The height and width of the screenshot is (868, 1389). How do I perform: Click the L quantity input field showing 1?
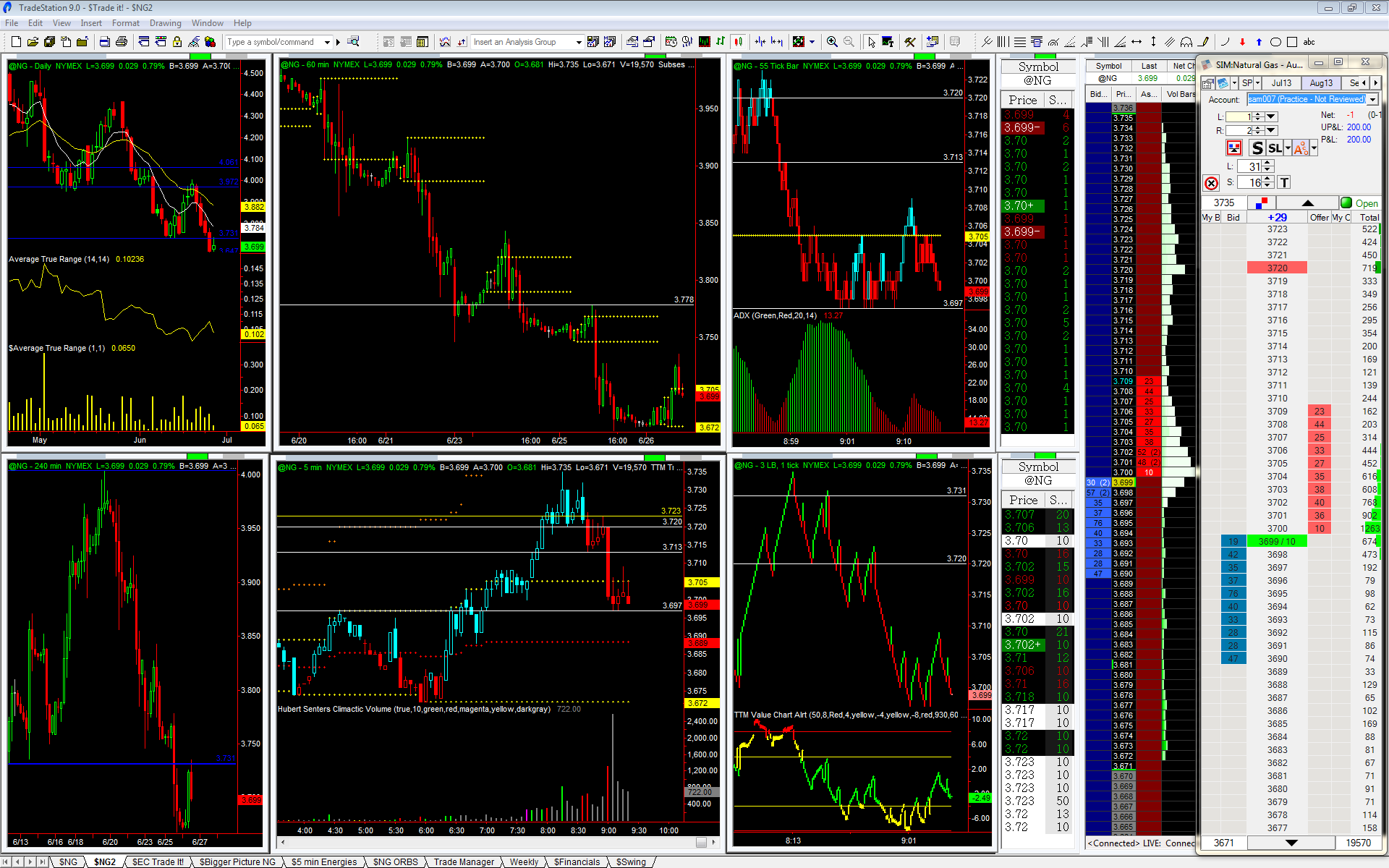coord(1239,116)
